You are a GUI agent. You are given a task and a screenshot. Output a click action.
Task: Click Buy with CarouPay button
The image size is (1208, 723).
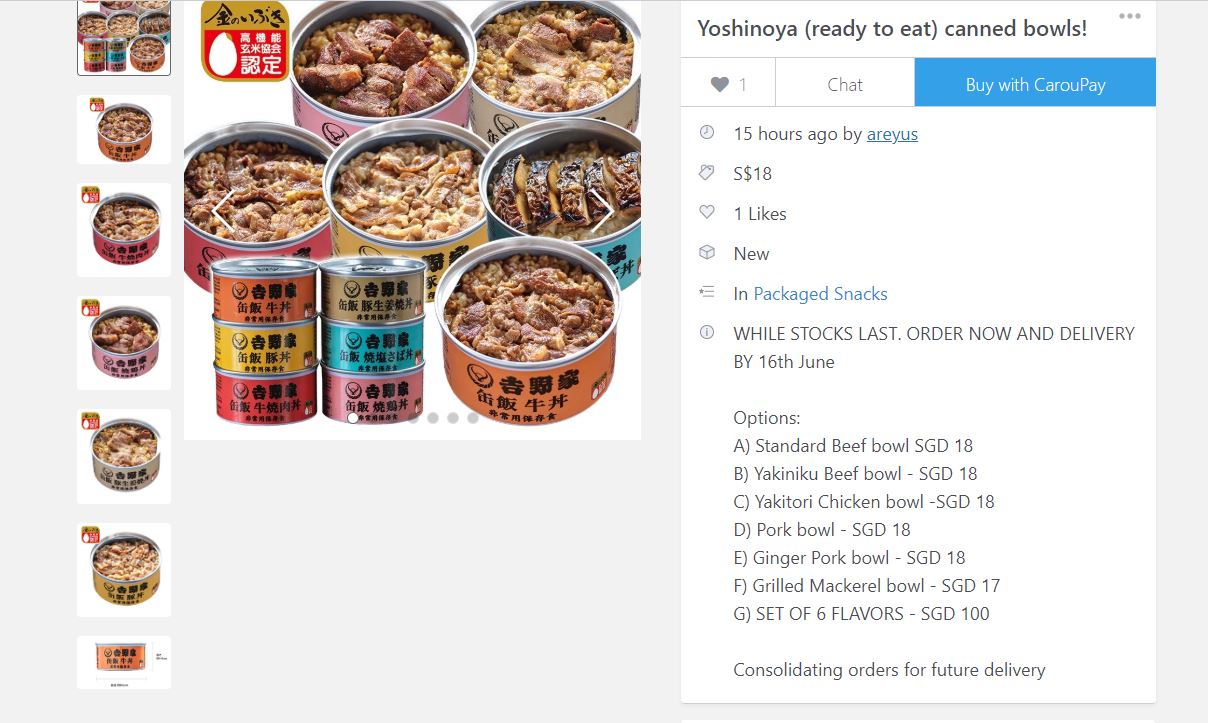(1035, 84)
